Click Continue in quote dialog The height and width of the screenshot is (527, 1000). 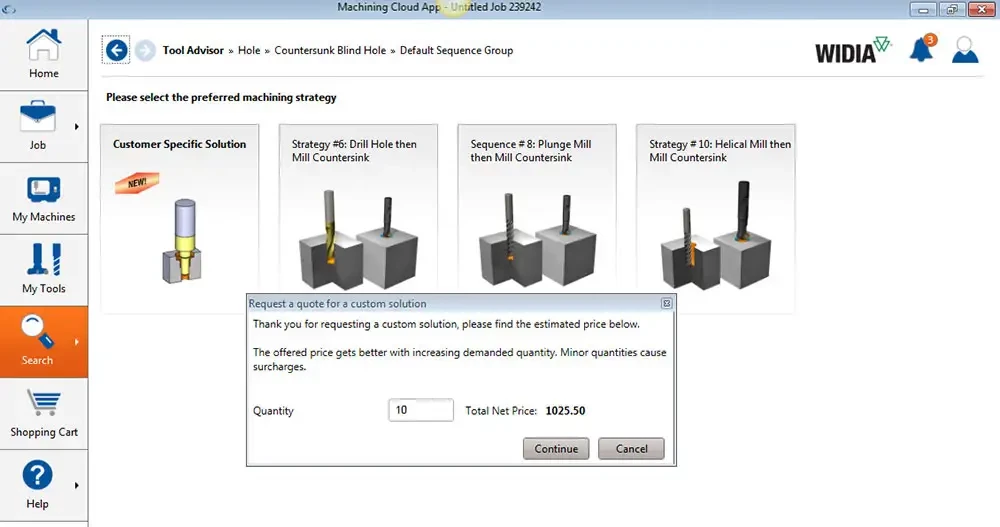556,449
